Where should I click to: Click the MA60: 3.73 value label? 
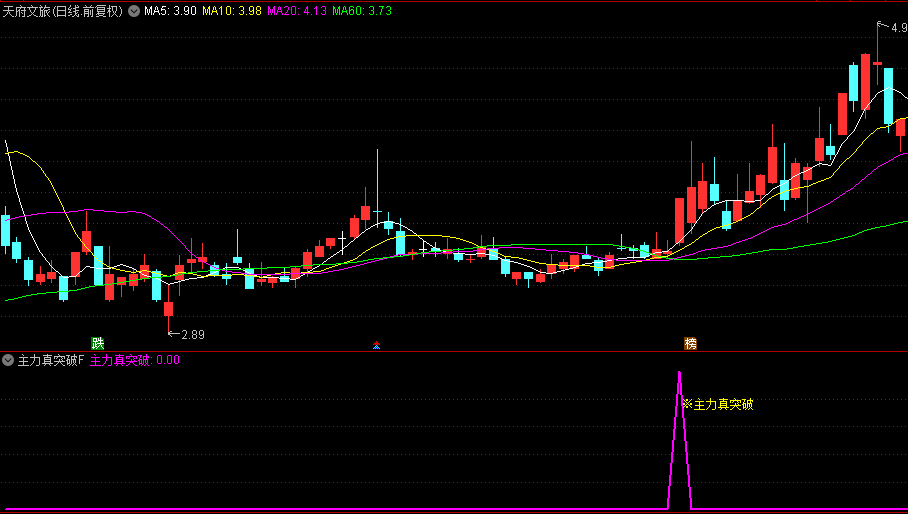(x=362, y=11)
